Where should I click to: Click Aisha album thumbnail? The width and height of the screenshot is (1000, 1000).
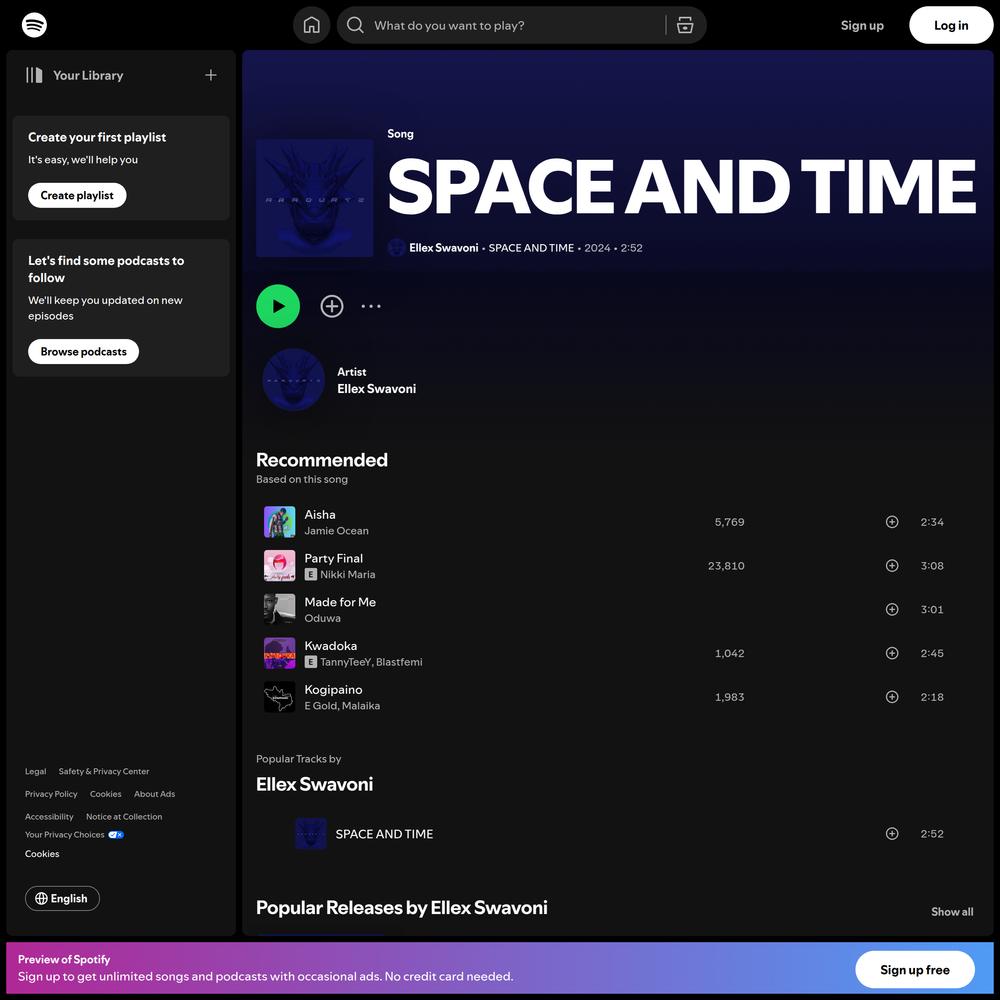279,522
